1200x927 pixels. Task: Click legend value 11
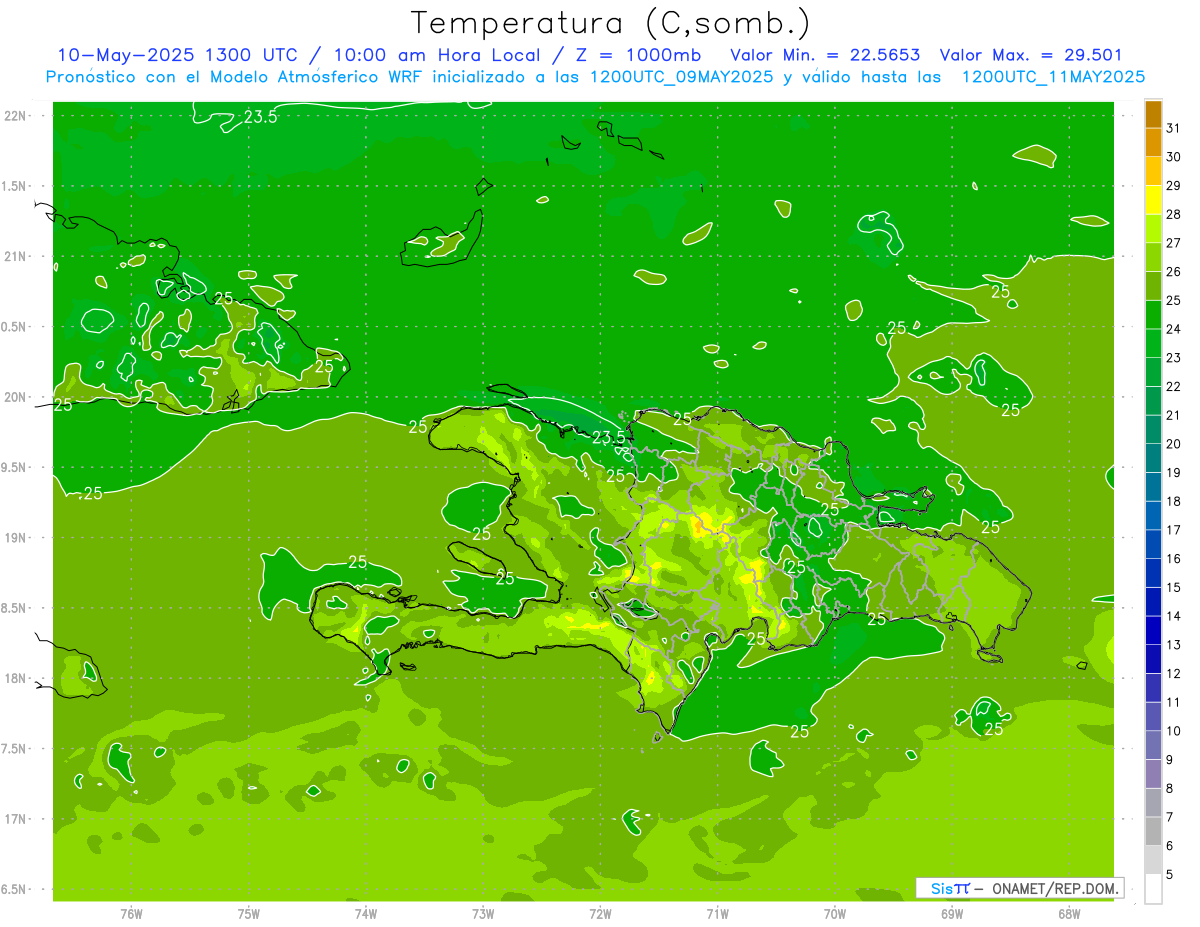1174,703
